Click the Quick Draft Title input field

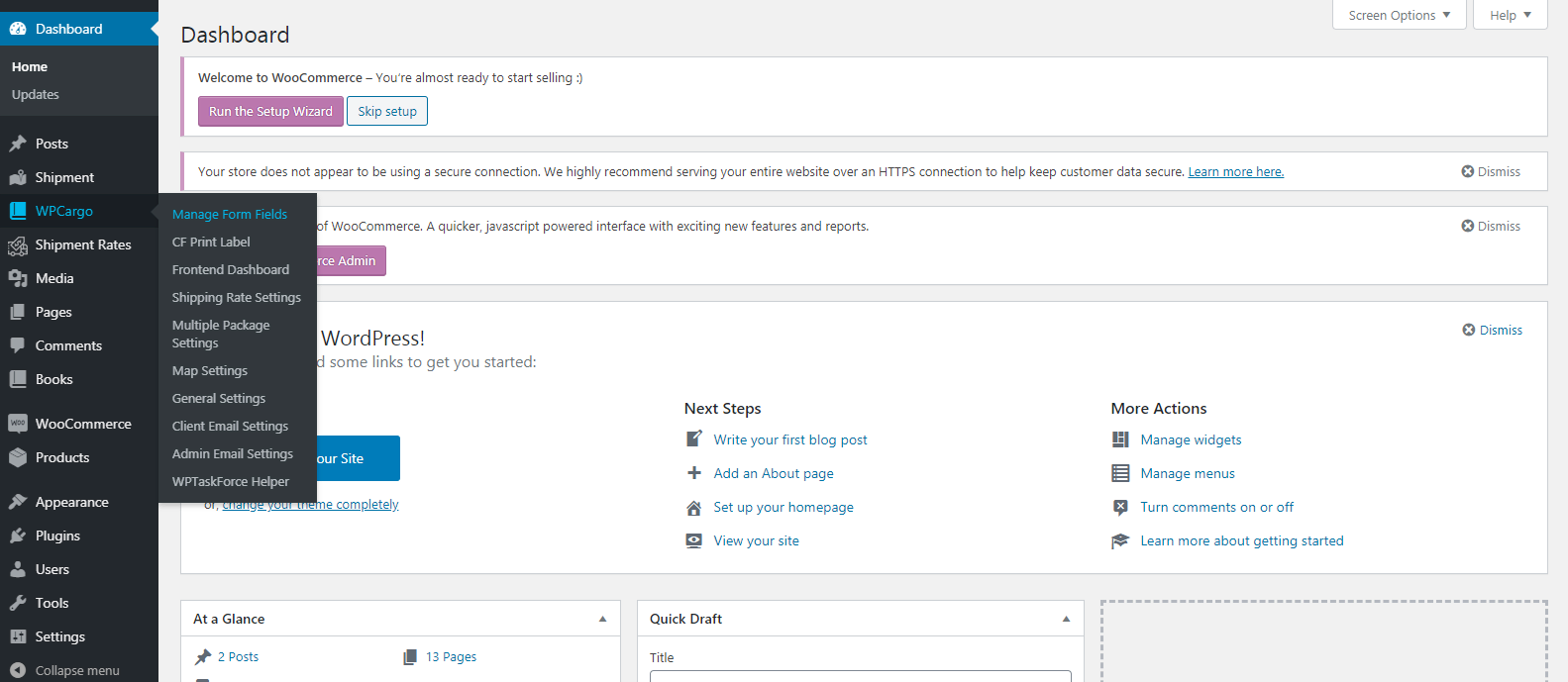pos(860,676)
